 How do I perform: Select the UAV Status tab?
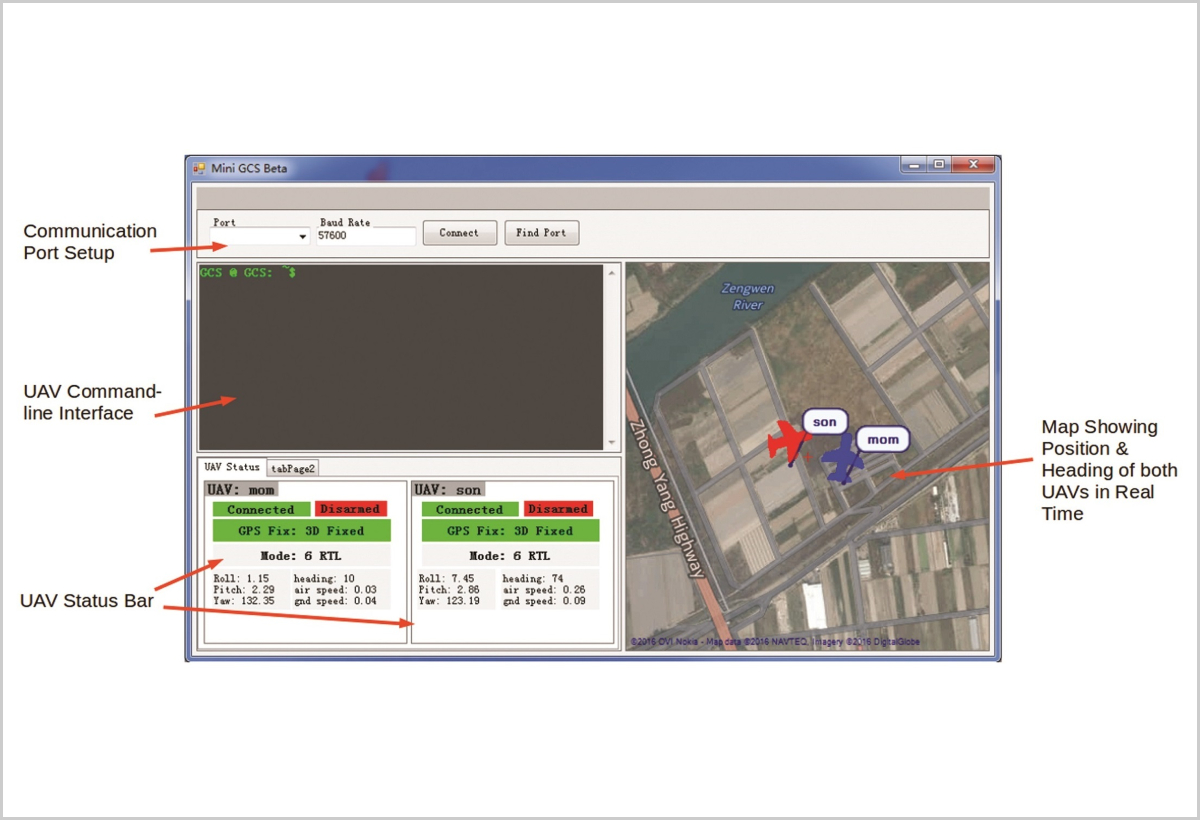(231, 466)
